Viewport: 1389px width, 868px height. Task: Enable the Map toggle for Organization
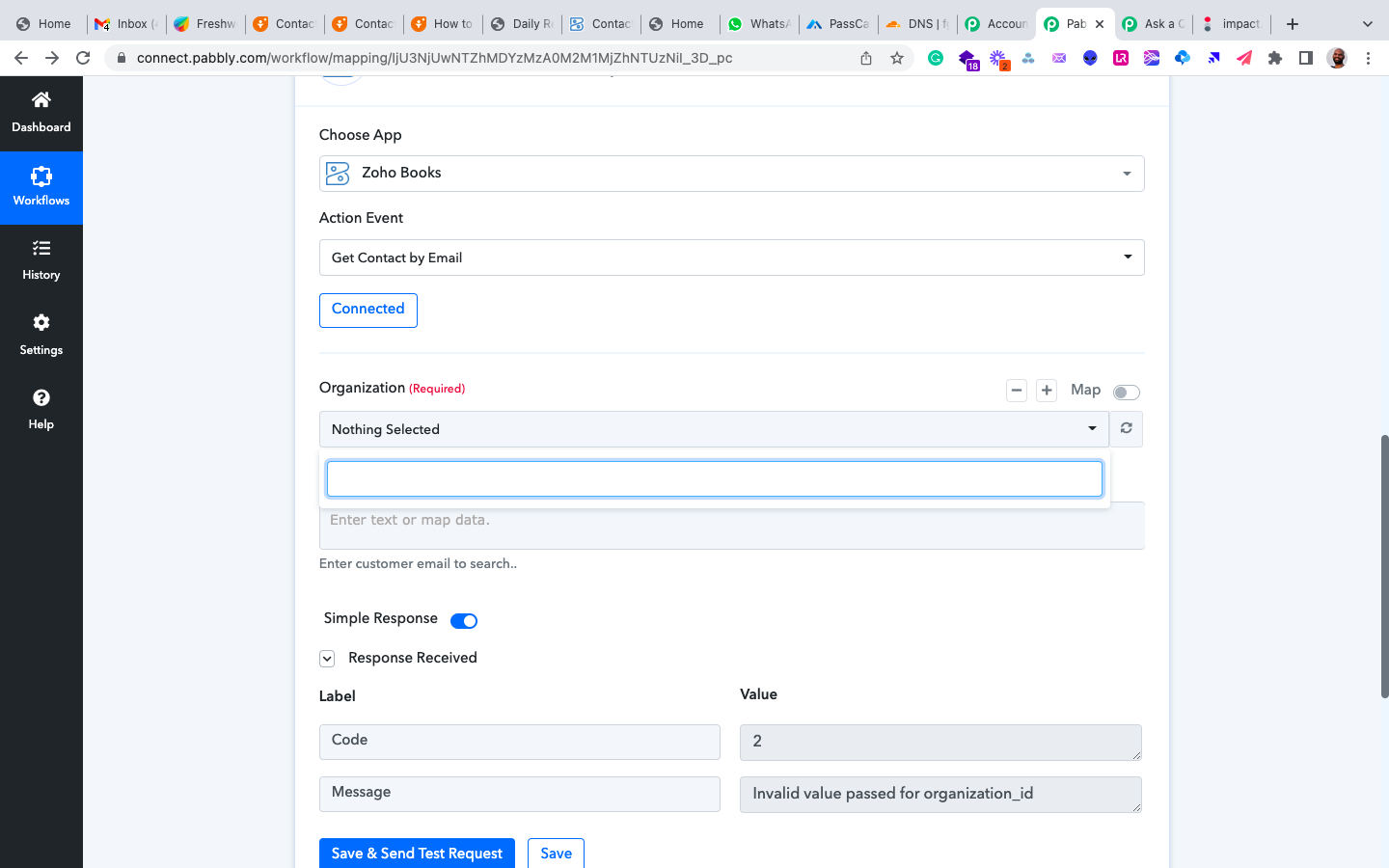[1127, 392]
